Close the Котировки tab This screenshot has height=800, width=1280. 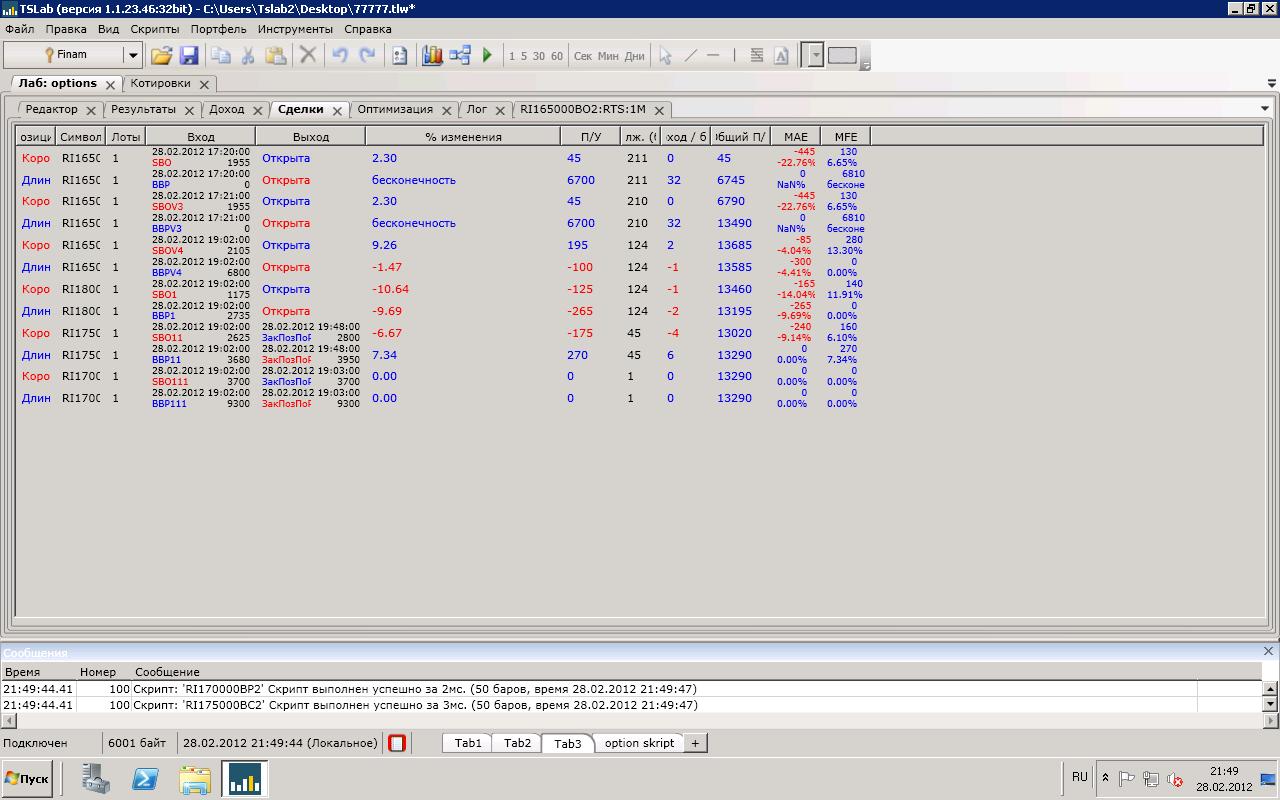pos(204,84)
